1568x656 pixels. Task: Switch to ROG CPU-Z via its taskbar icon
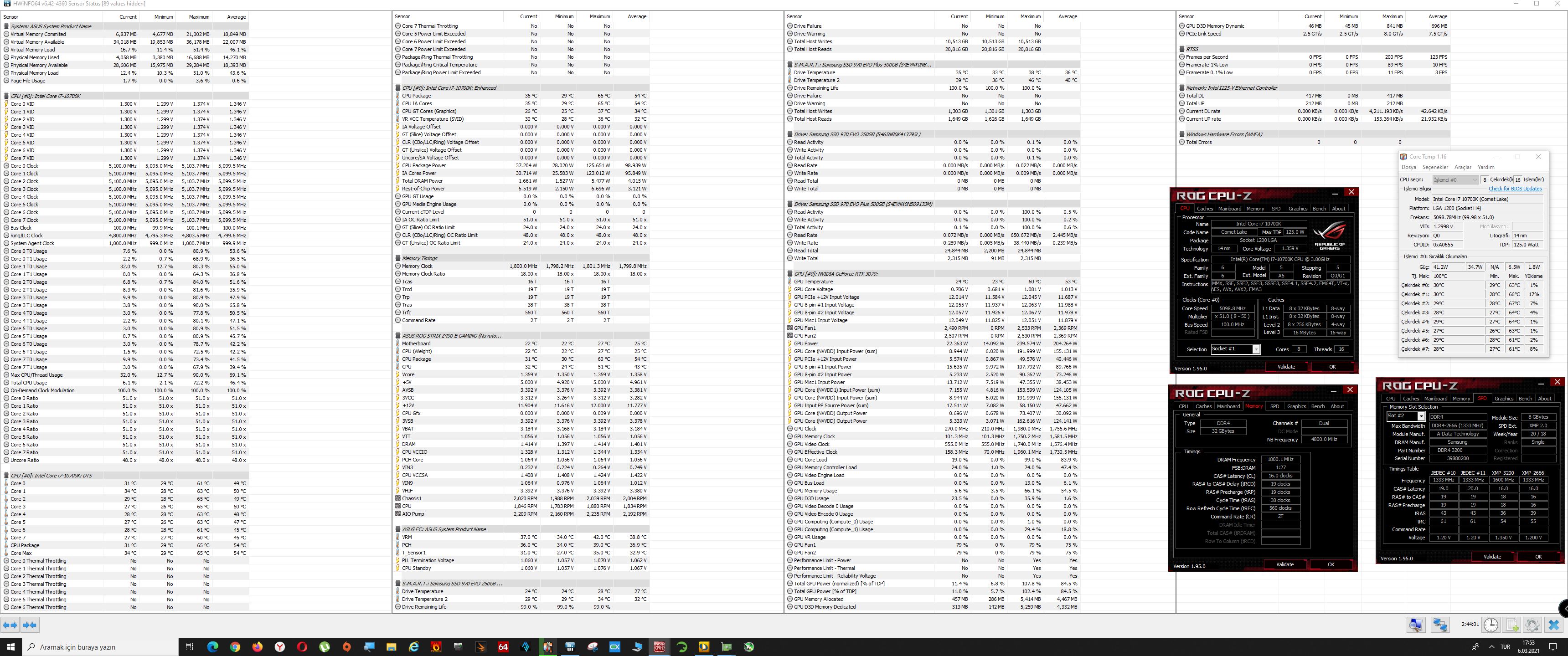(x=659, y=647)
